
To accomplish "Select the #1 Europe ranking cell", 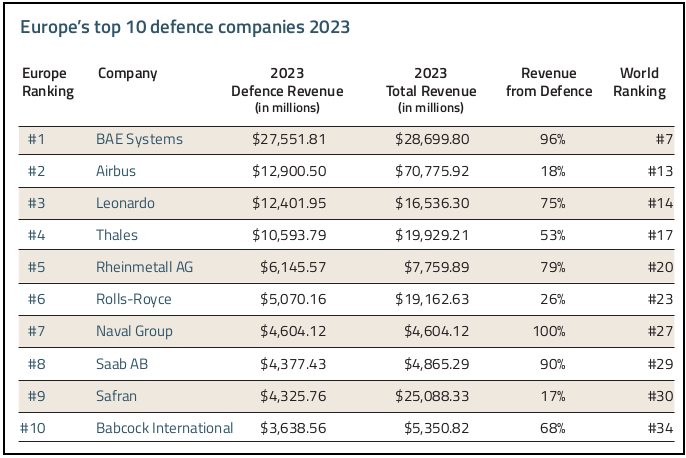I will (x=36, y=140).
